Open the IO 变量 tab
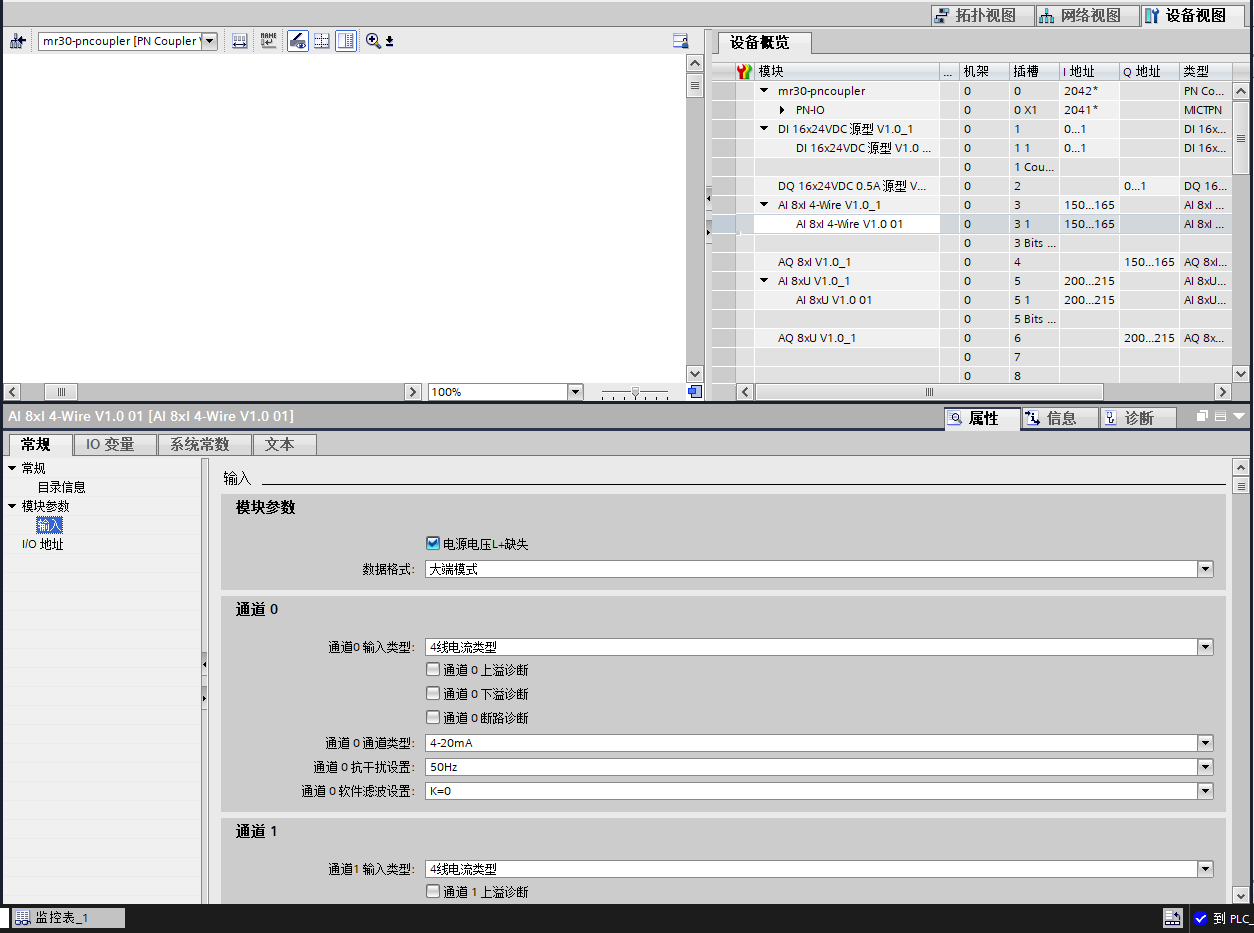The height and width of the screenshot is (933, 1254). tap(110, 444)
